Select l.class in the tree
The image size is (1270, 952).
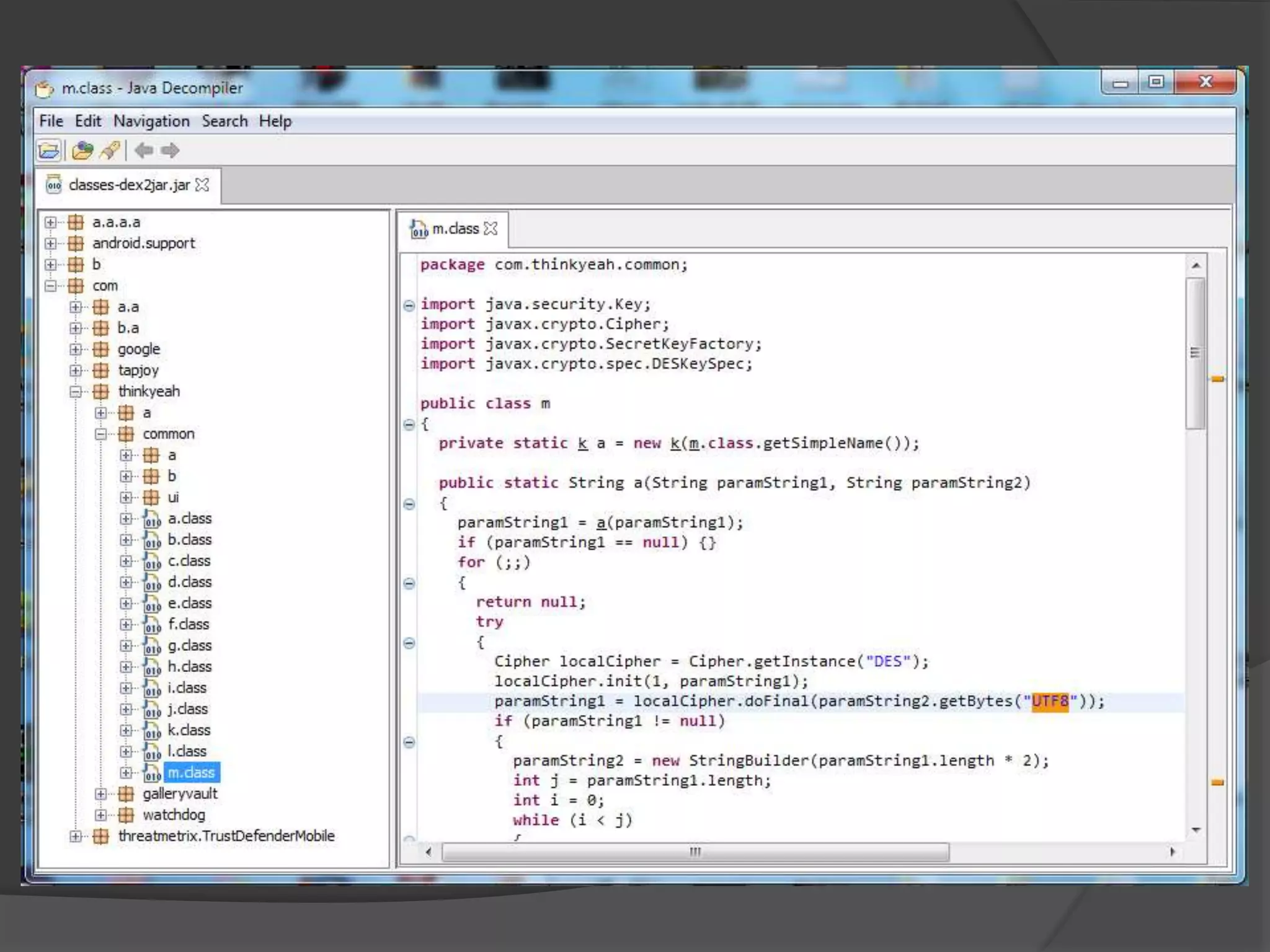coord(187,751)
